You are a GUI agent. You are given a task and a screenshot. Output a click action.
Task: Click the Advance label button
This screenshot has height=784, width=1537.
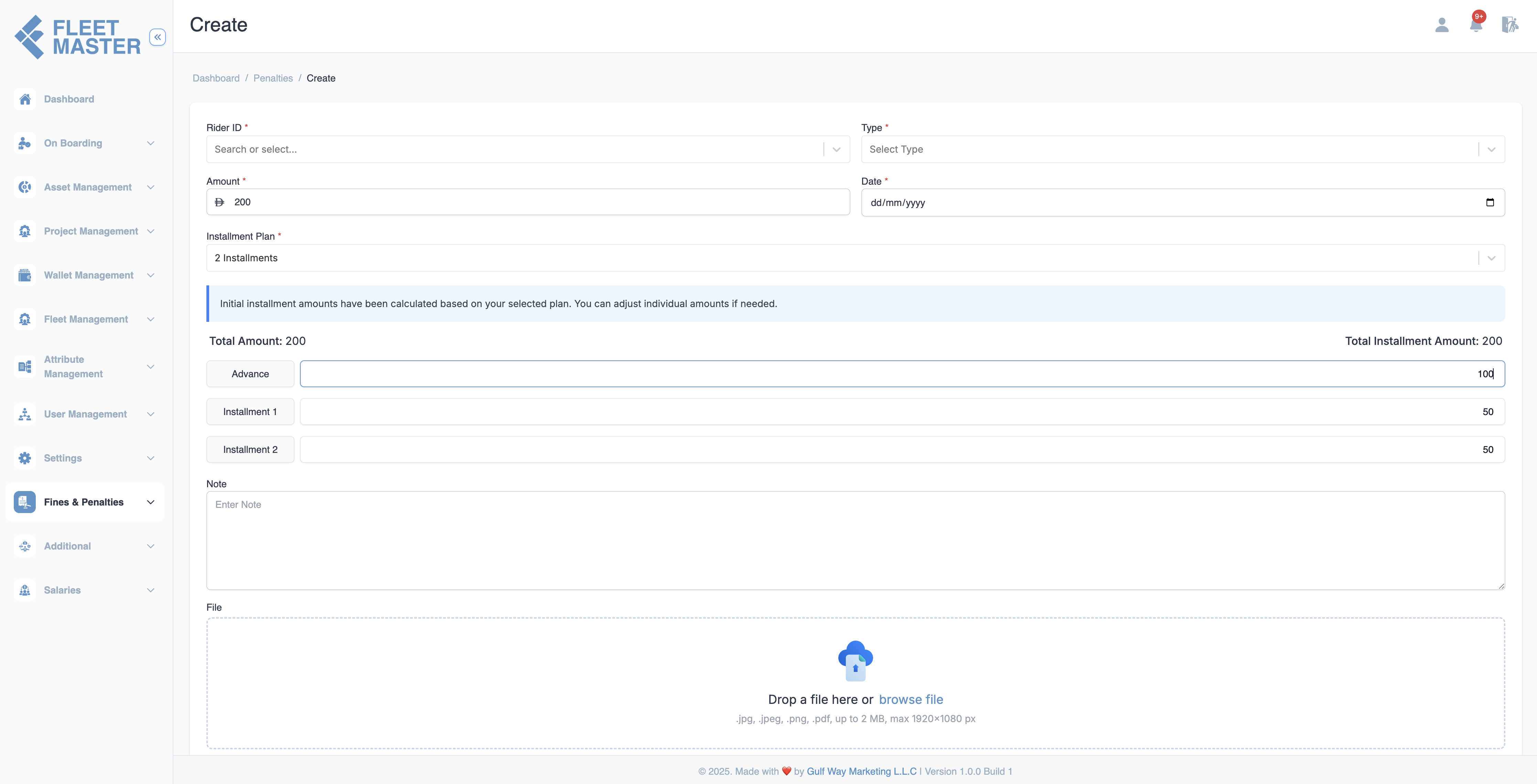250,374
